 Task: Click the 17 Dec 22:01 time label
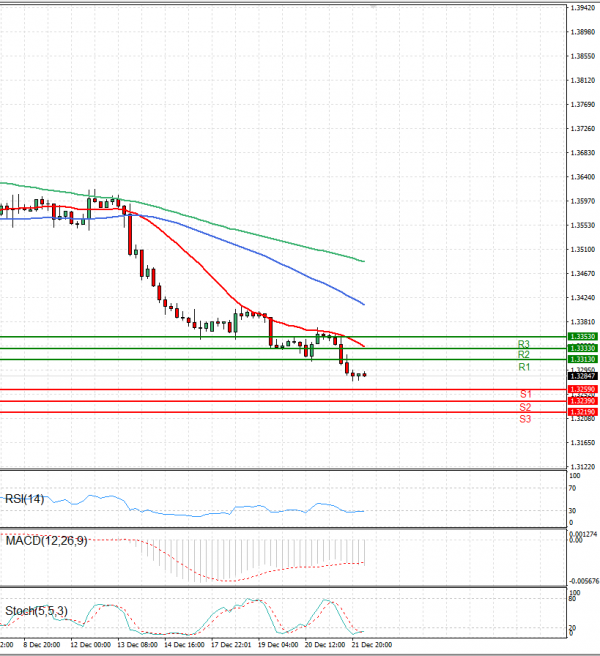(x=231, y=645)
